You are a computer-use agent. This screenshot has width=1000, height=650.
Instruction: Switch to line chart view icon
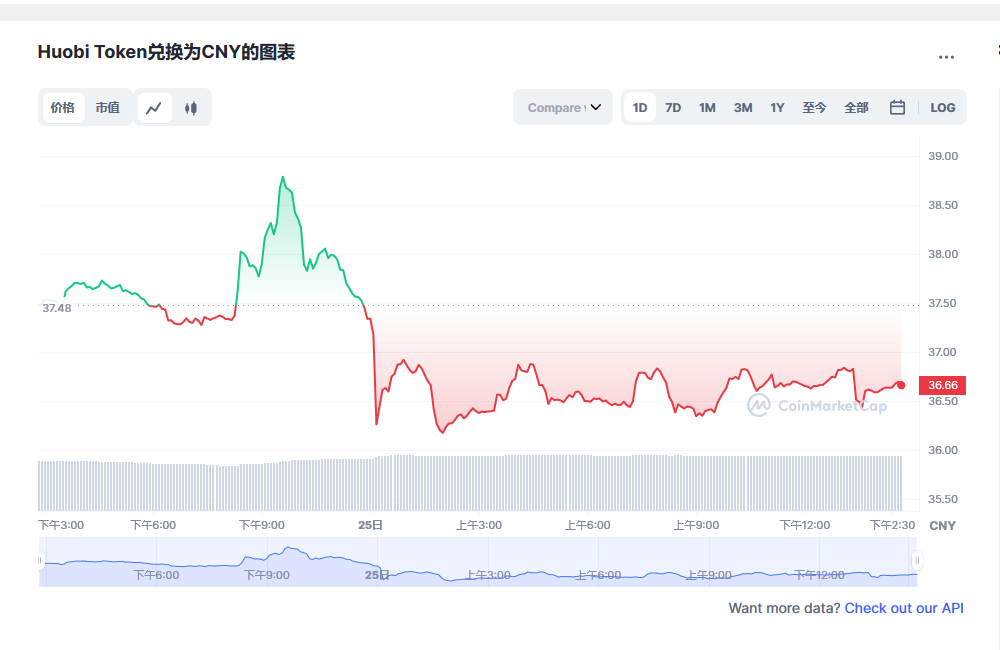tap(154, 108)
